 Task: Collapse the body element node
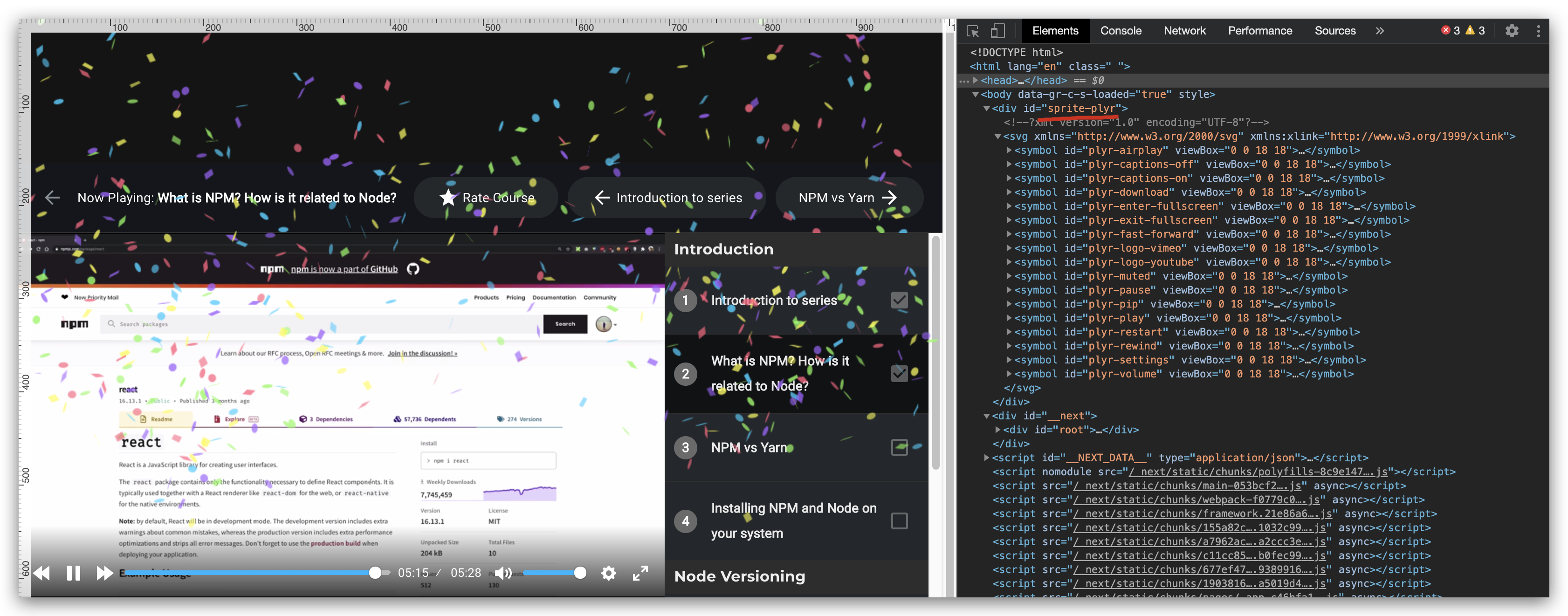(x=976, y=94)
